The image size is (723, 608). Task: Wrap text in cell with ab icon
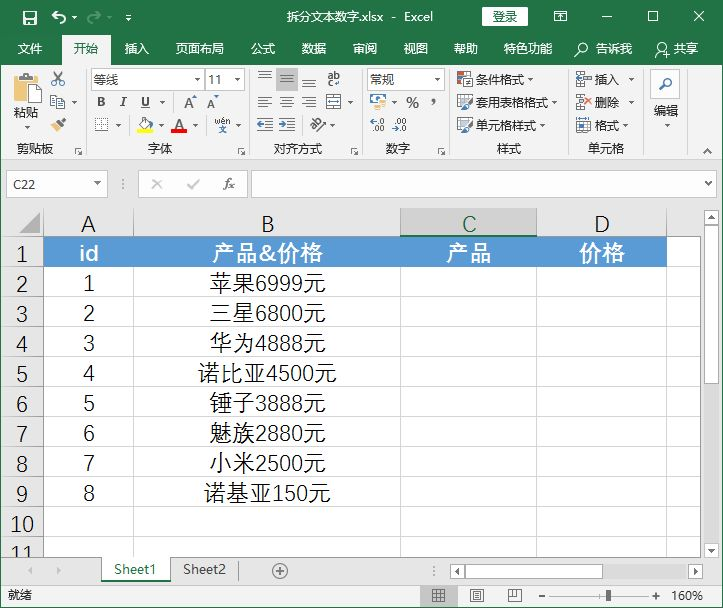pos(333,79)
